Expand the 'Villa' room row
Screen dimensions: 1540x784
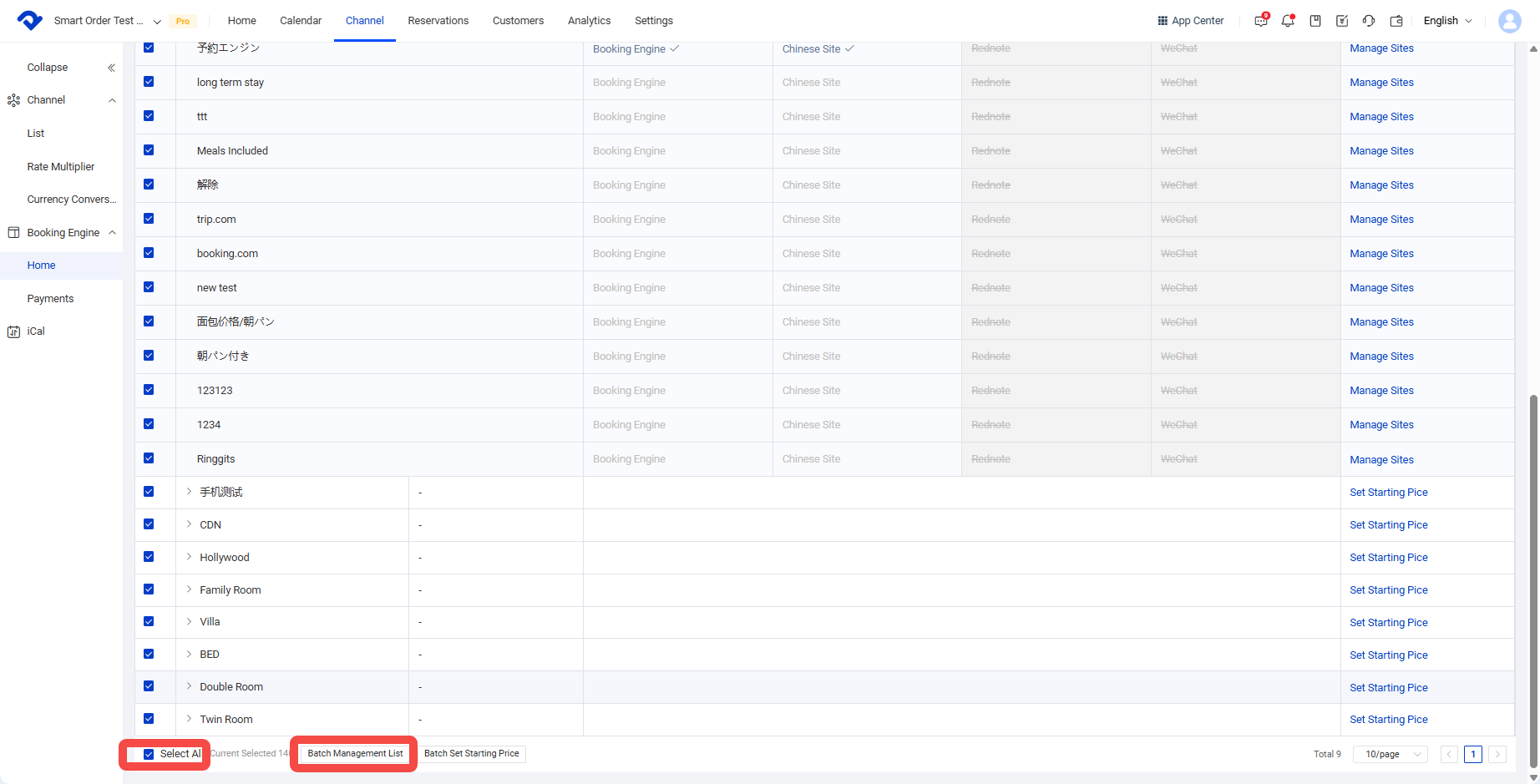click(190, 622)
